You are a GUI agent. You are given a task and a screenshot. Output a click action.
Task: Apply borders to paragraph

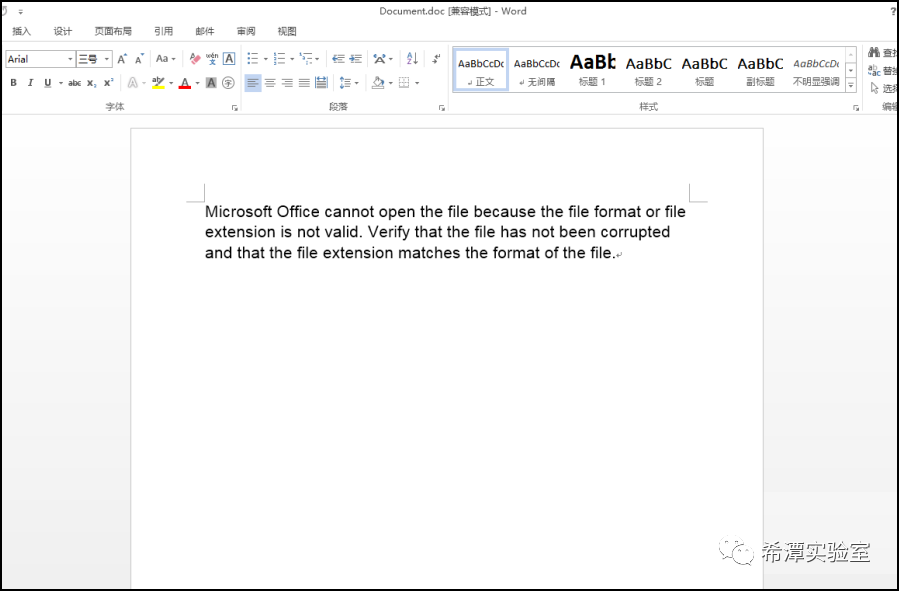coord(404,83)
